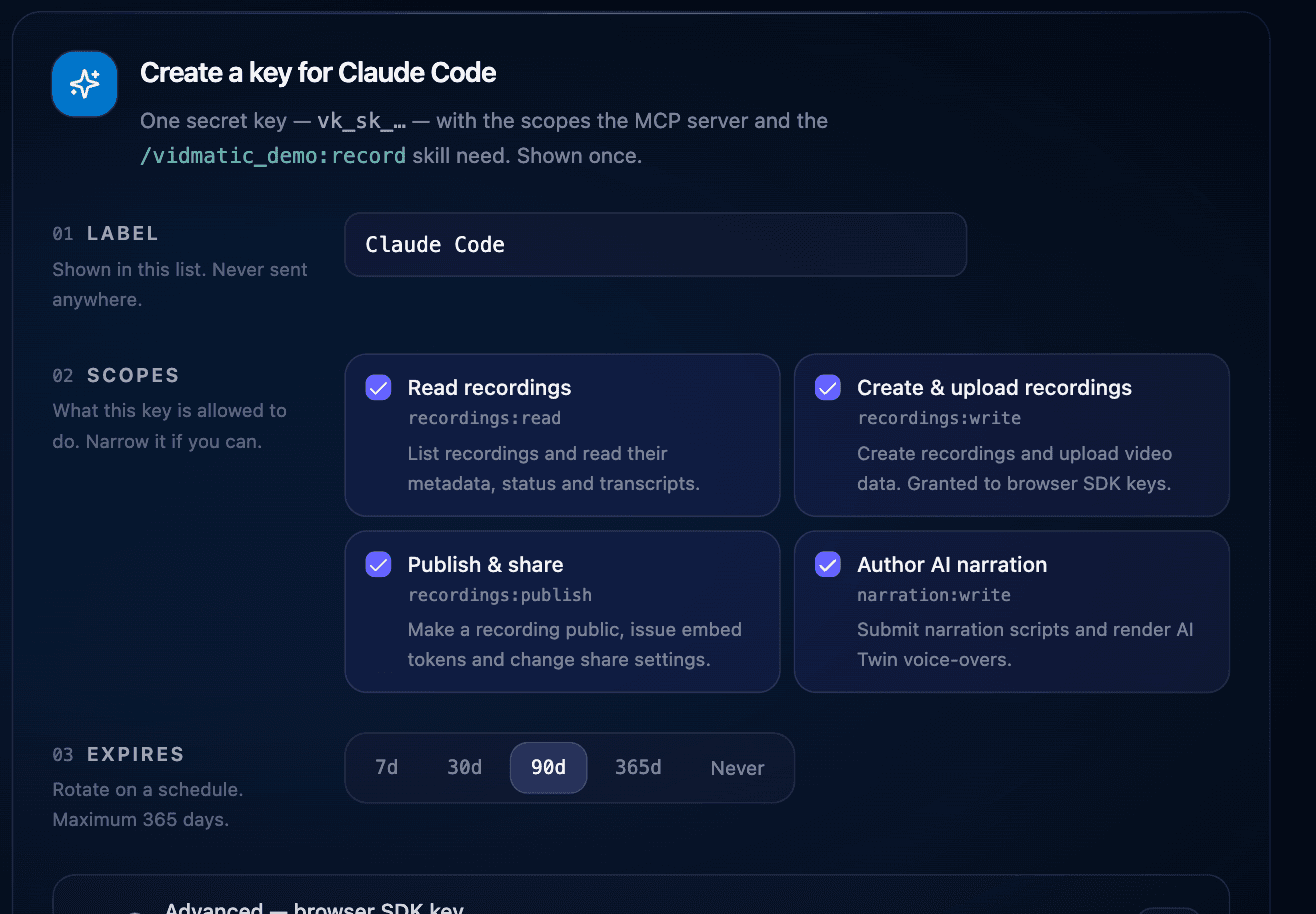
Task: Click the '03 EXPIRES' section heading
Action: [118, 755]
